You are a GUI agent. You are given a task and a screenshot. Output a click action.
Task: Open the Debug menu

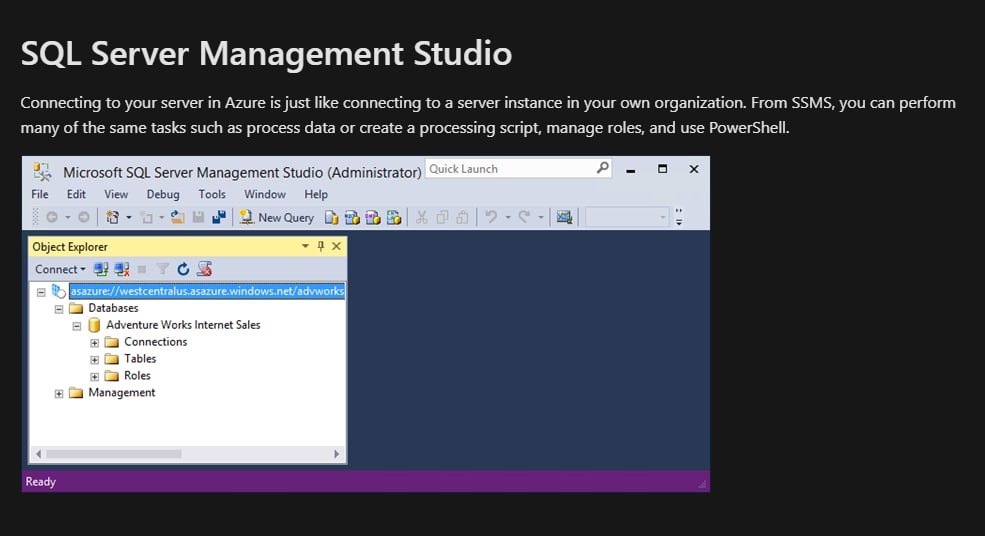163,194
